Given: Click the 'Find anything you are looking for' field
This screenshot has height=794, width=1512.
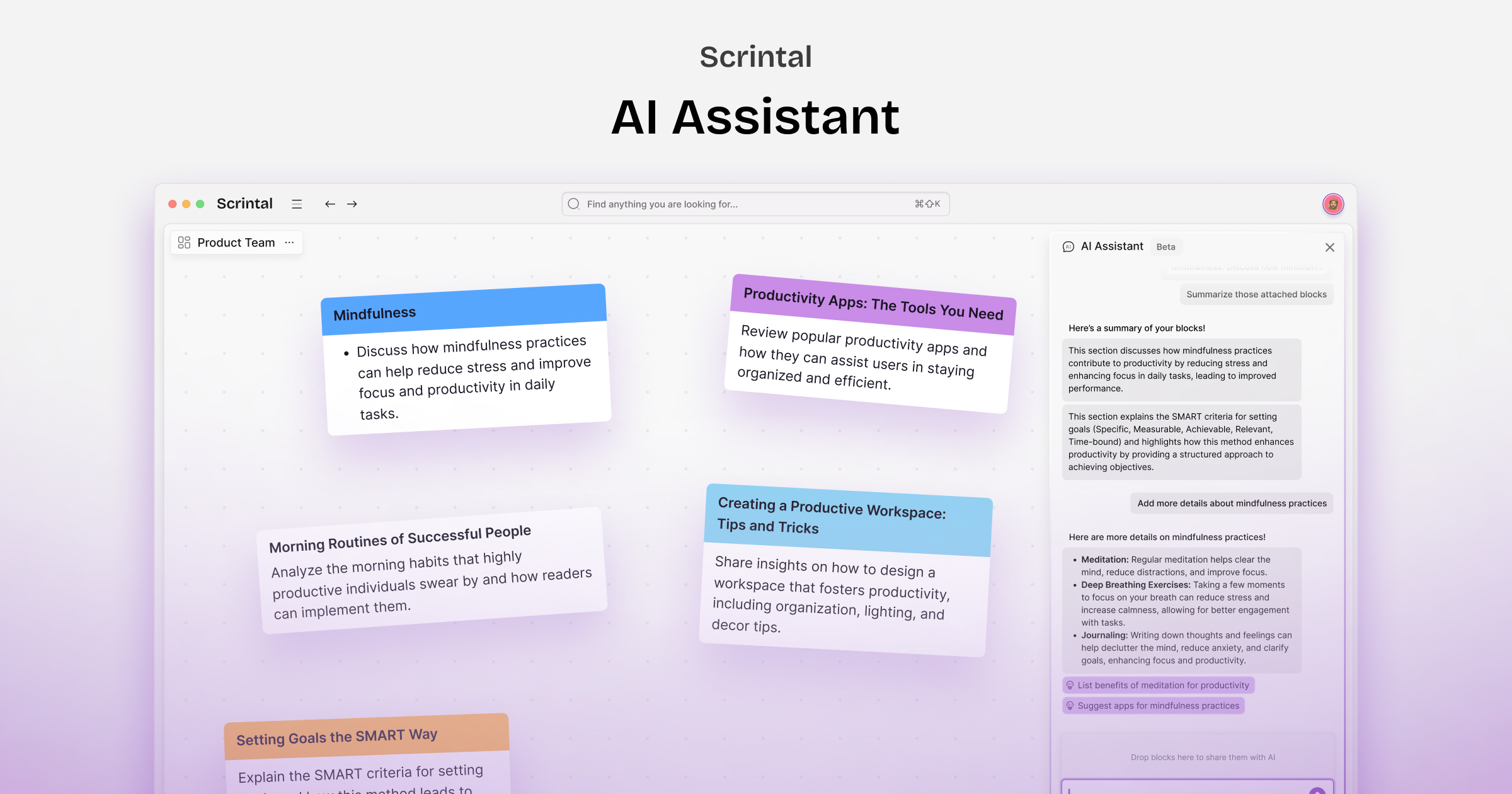Looking at the screenshot, I should [724, 204].
